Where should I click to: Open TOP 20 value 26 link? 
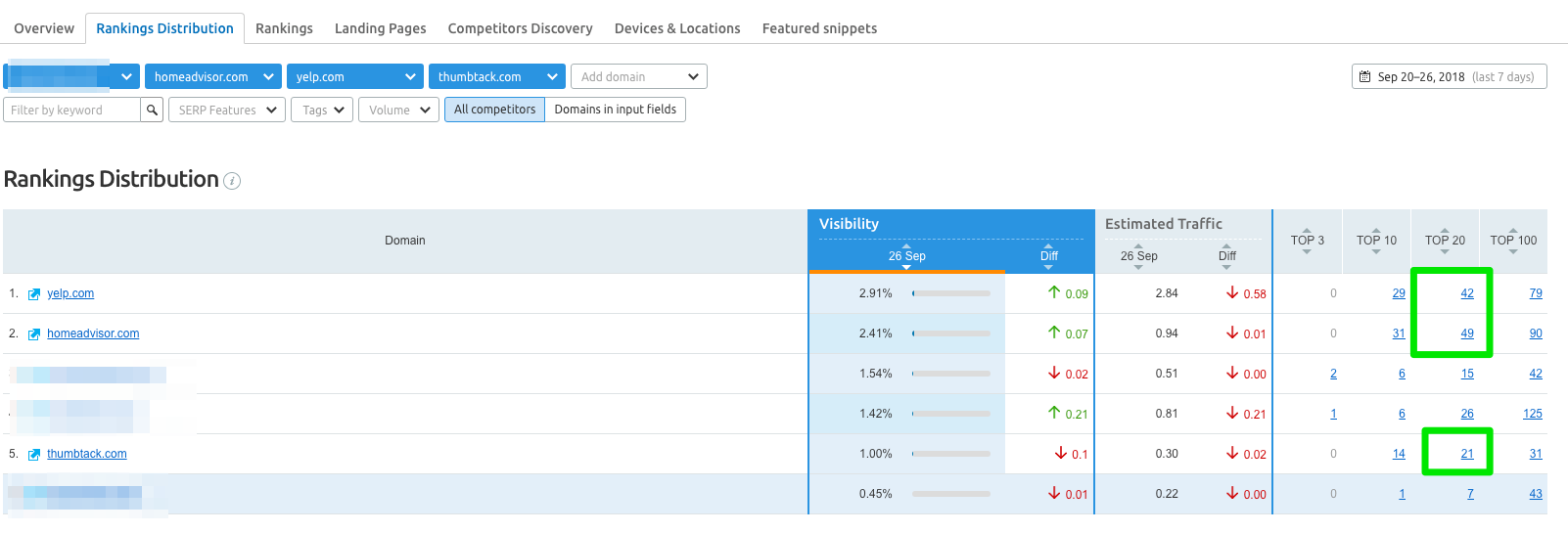[1467, 414]
